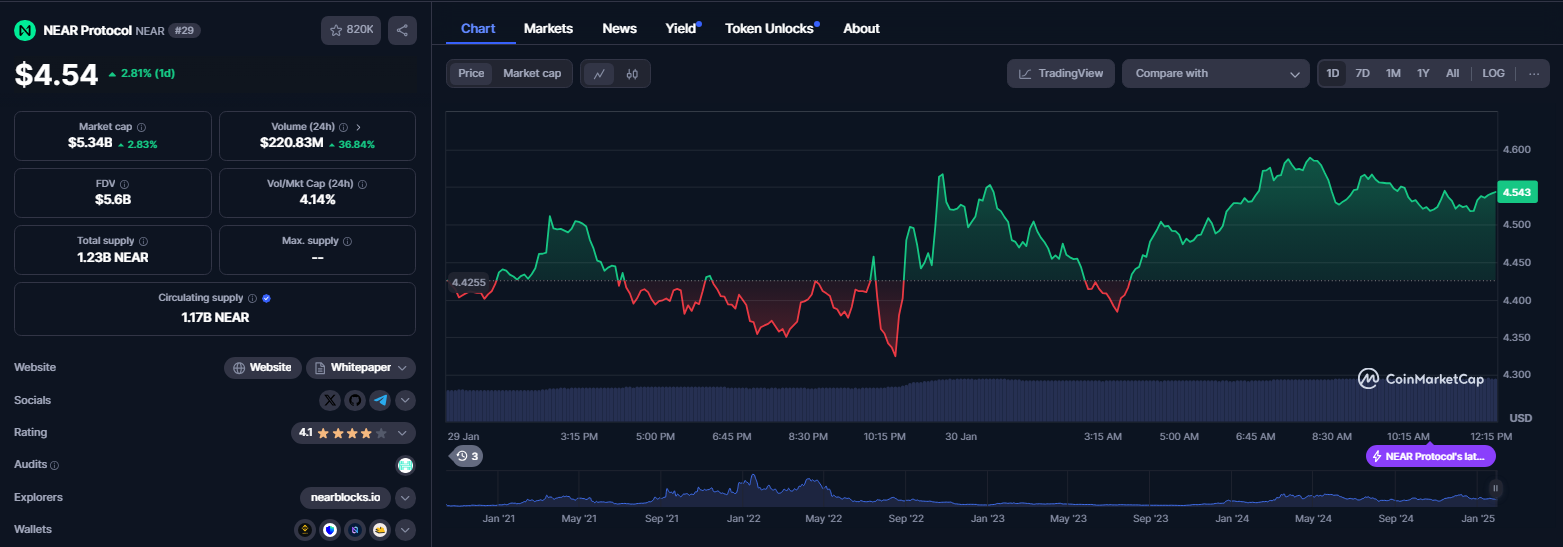
Task: Open the X (Twitter) social link
Action: pyautogui.click(x=330, y=400)
